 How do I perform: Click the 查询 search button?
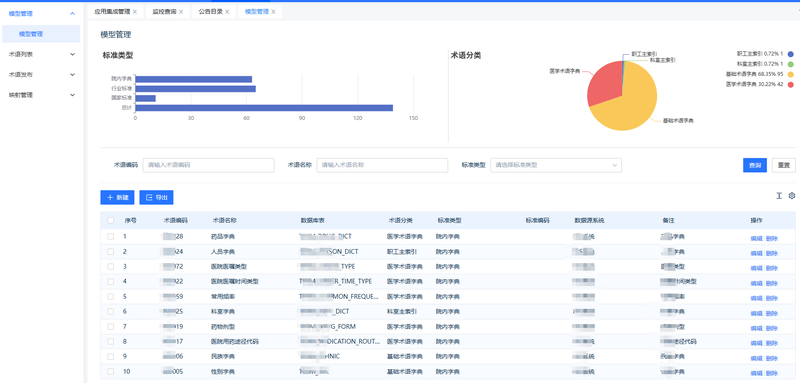[x=755, y=165]
